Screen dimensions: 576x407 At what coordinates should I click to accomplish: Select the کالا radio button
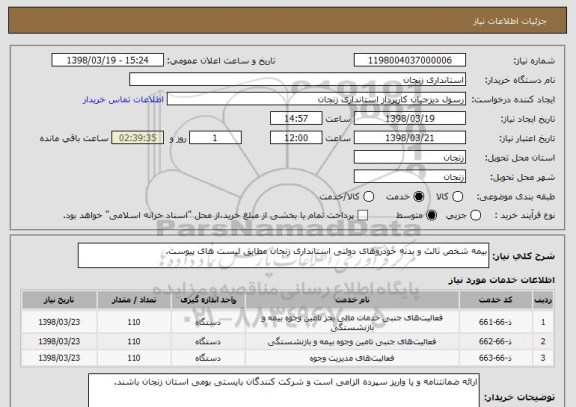457,197
